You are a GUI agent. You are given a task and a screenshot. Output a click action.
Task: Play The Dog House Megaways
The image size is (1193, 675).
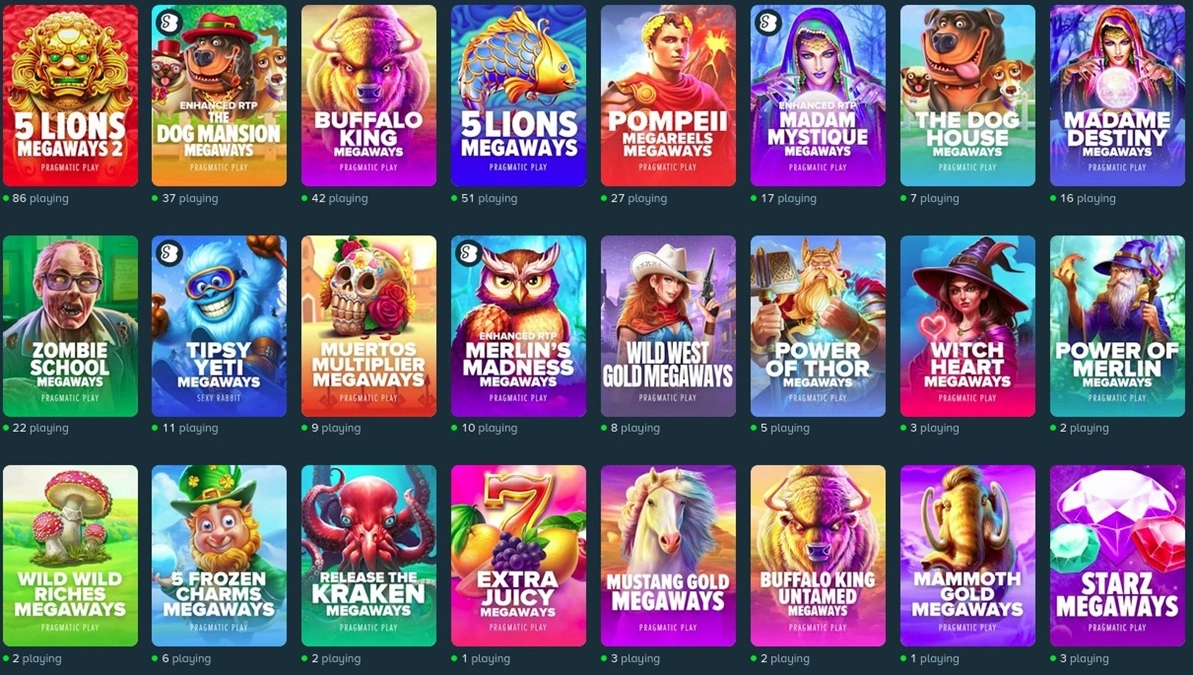[968, 96]
